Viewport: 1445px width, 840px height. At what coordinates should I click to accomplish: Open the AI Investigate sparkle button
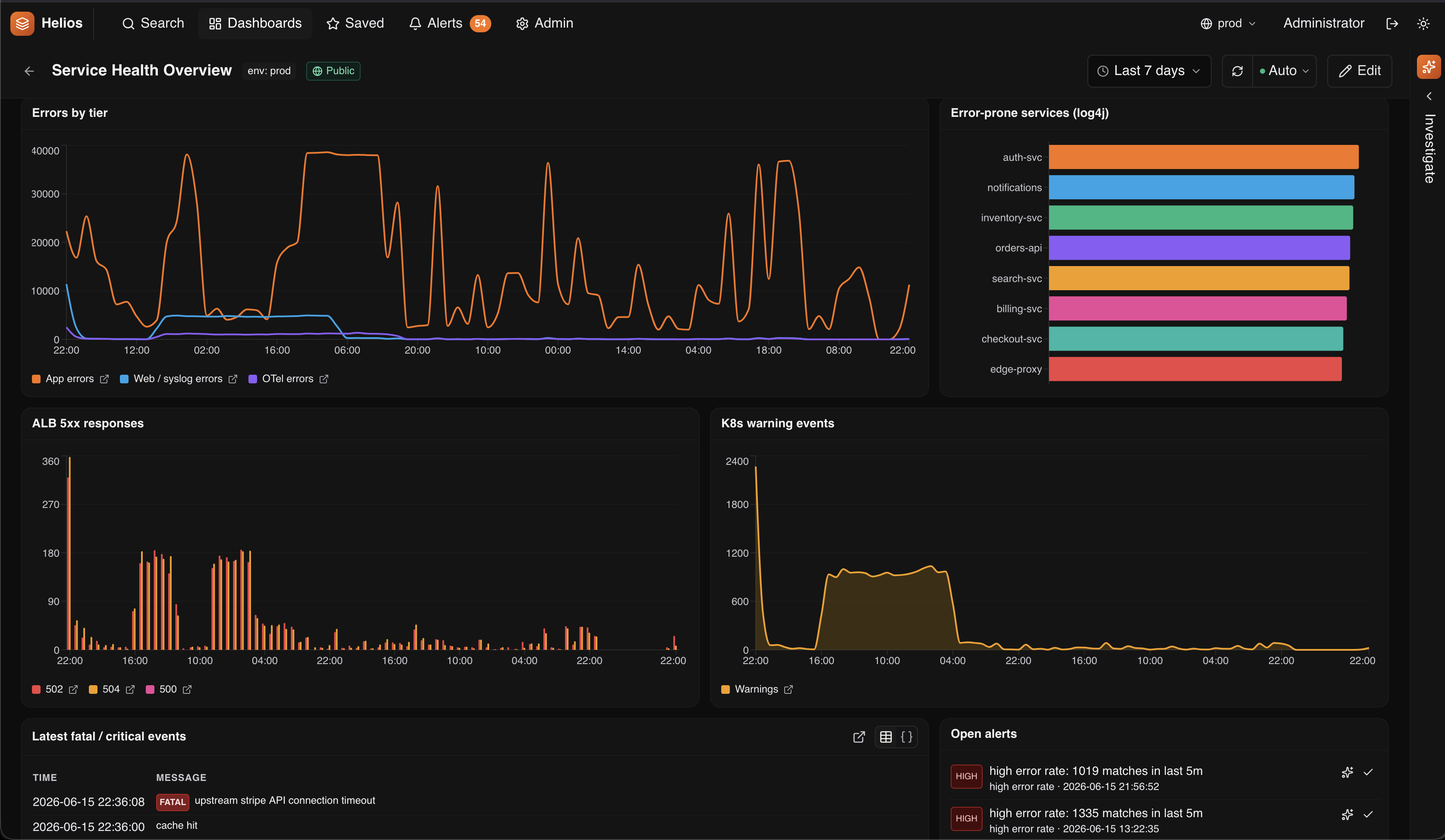[x=1428, y=67]
